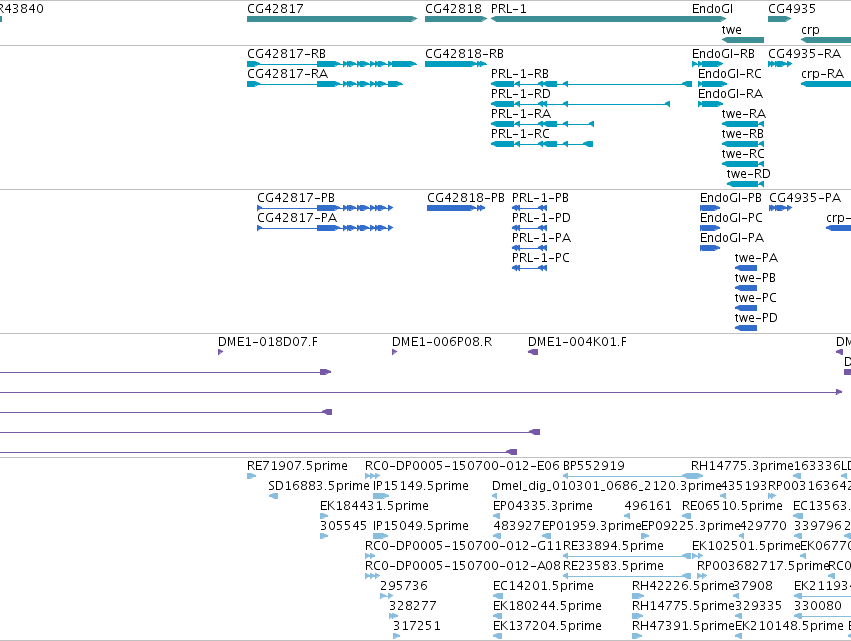
Task: Select transcript PRL-1-RA label
Action: click(x=521, y=114)
